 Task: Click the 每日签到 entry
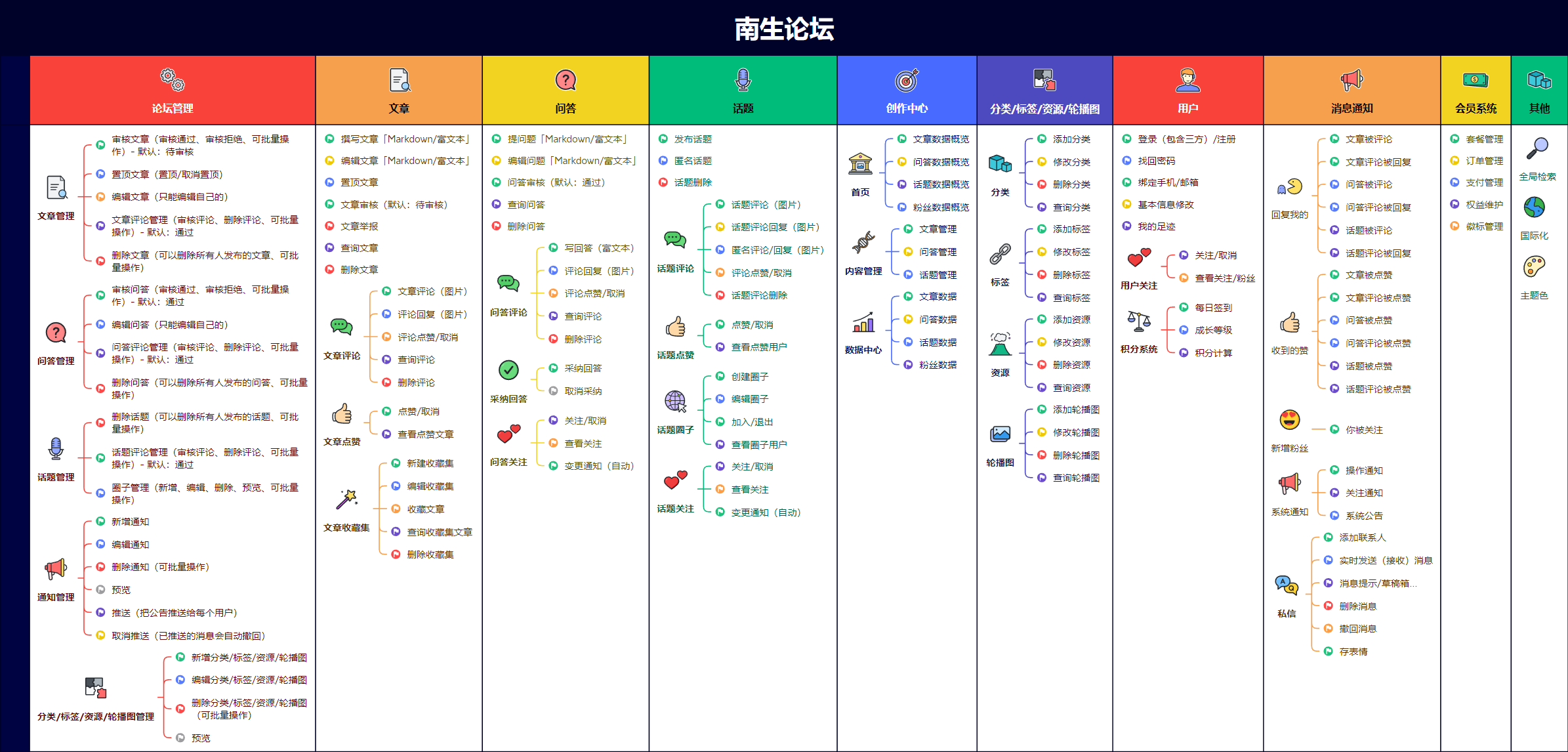(x=1213, y=308)
